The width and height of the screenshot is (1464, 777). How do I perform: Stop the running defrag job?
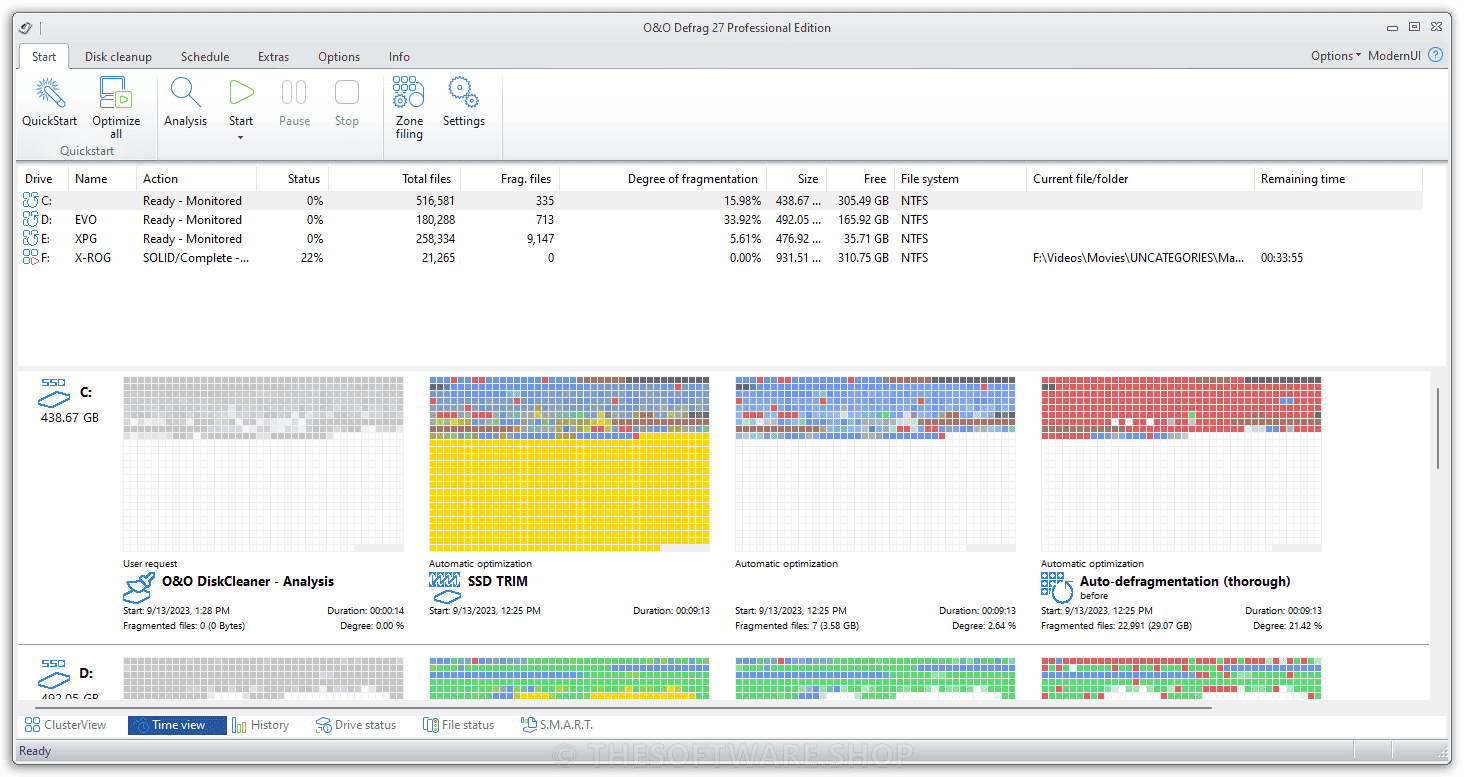[x=347, y=103]
